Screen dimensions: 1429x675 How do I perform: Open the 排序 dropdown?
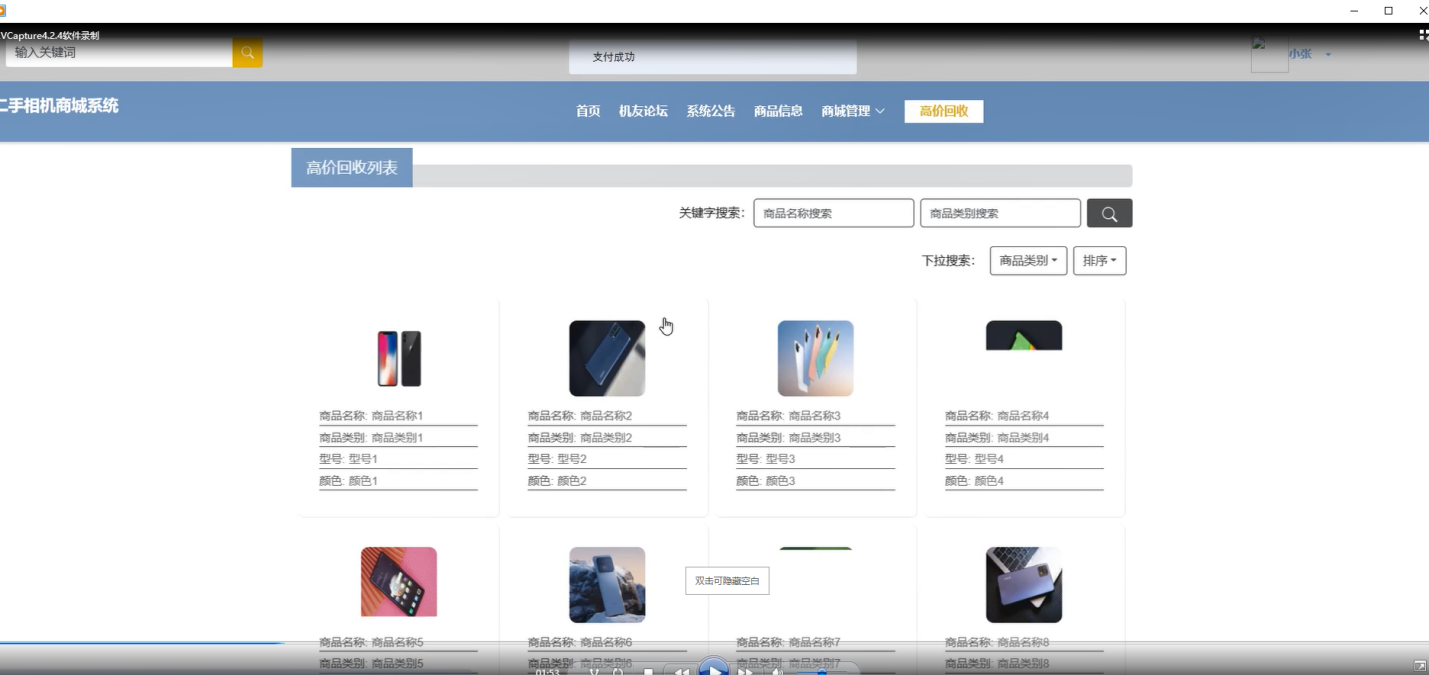pyautogui.click(x=1100, y=261)
